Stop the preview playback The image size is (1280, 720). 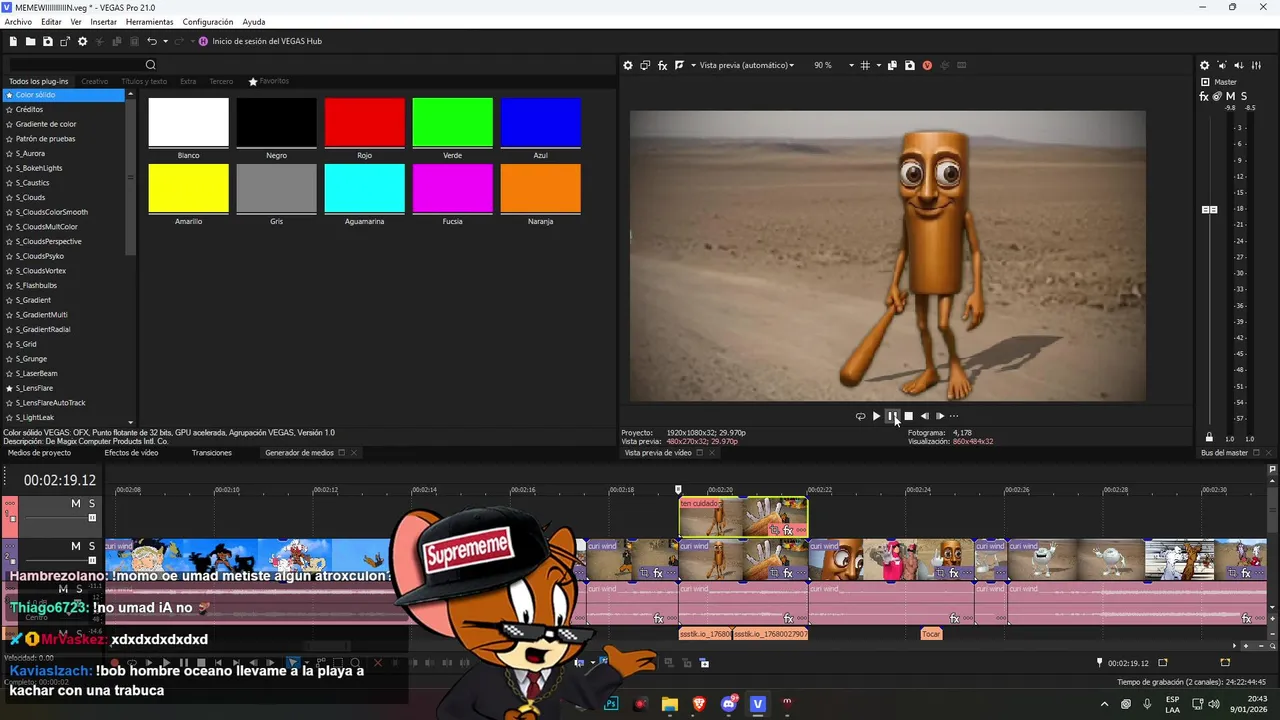908,416
